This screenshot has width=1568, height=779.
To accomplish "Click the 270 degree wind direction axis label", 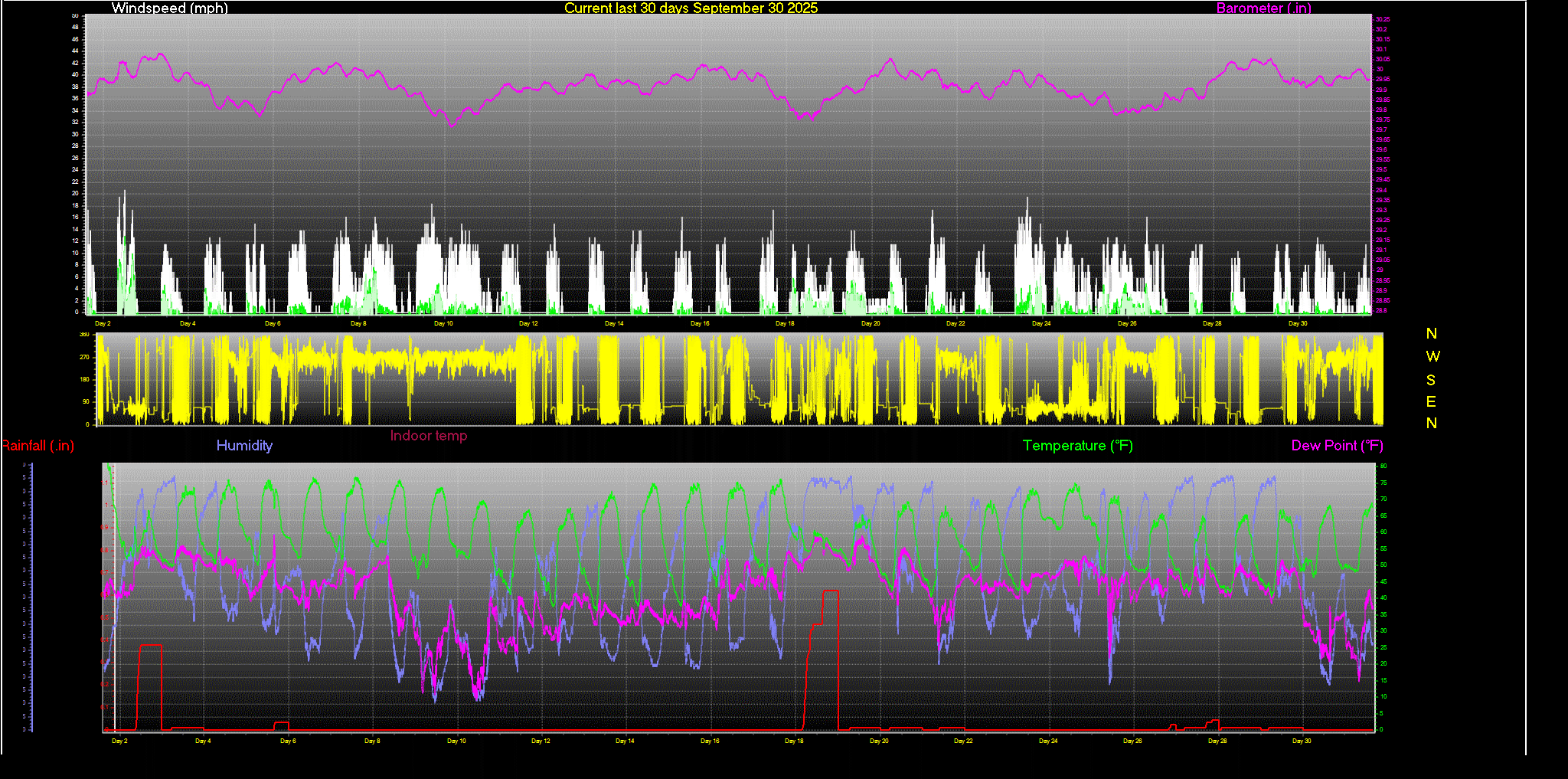I will click(x=84, y=358).
